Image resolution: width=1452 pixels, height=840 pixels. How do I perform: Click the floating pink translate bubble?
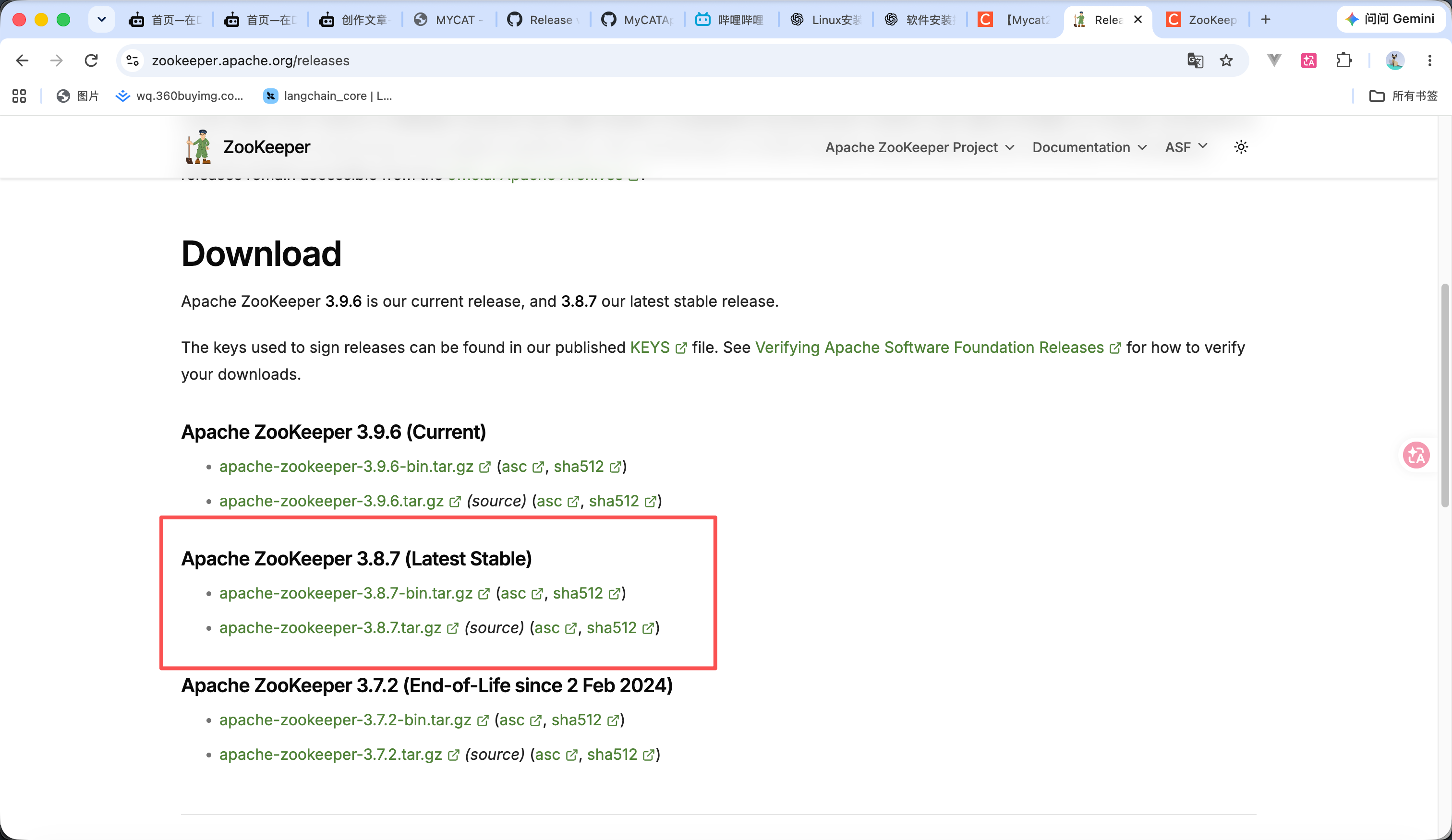click(1416, 455)
